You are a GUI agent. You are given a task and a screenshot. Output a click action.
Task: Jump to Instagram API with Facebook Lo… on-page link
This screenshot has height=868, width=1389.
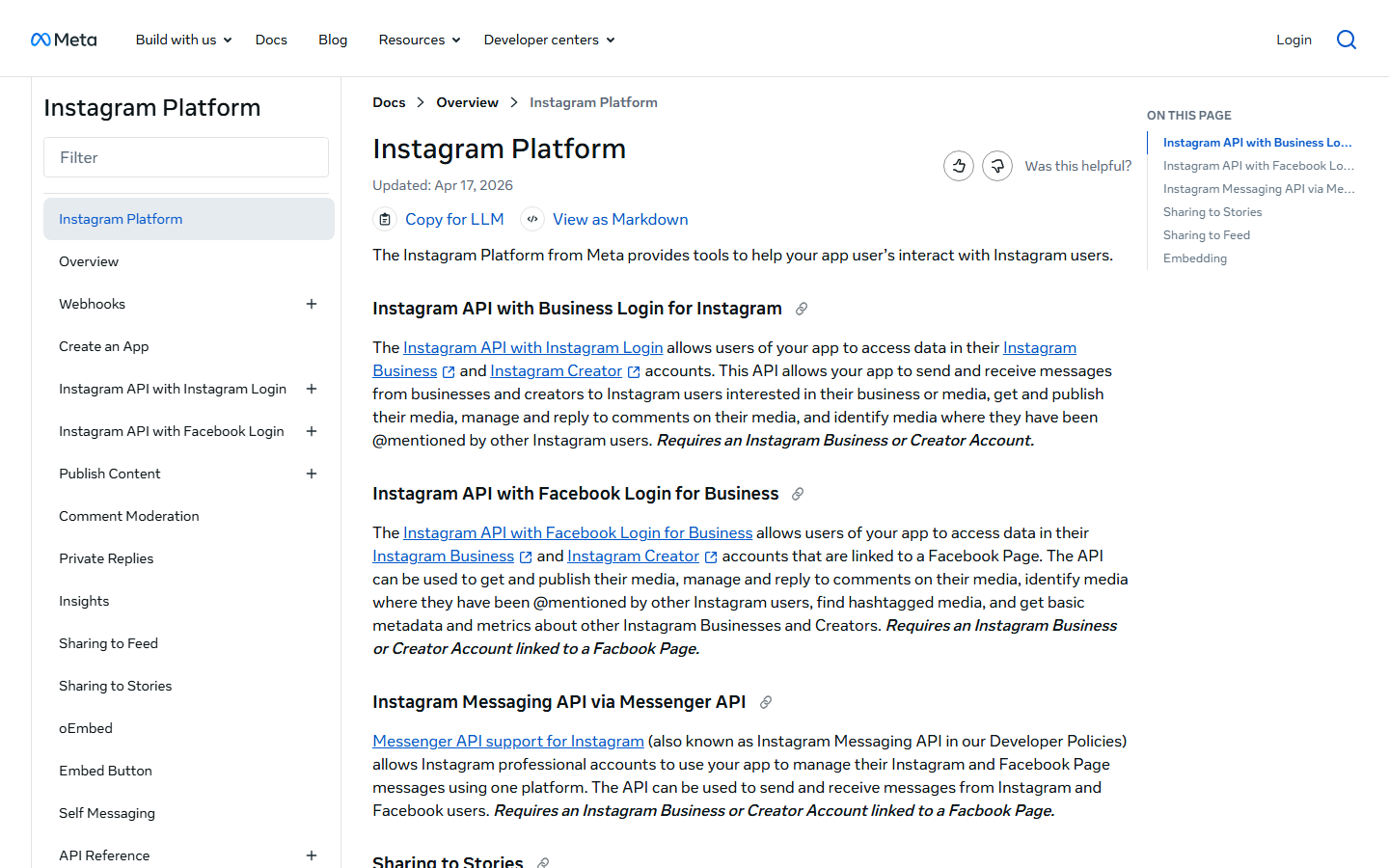pos(1259,166)
